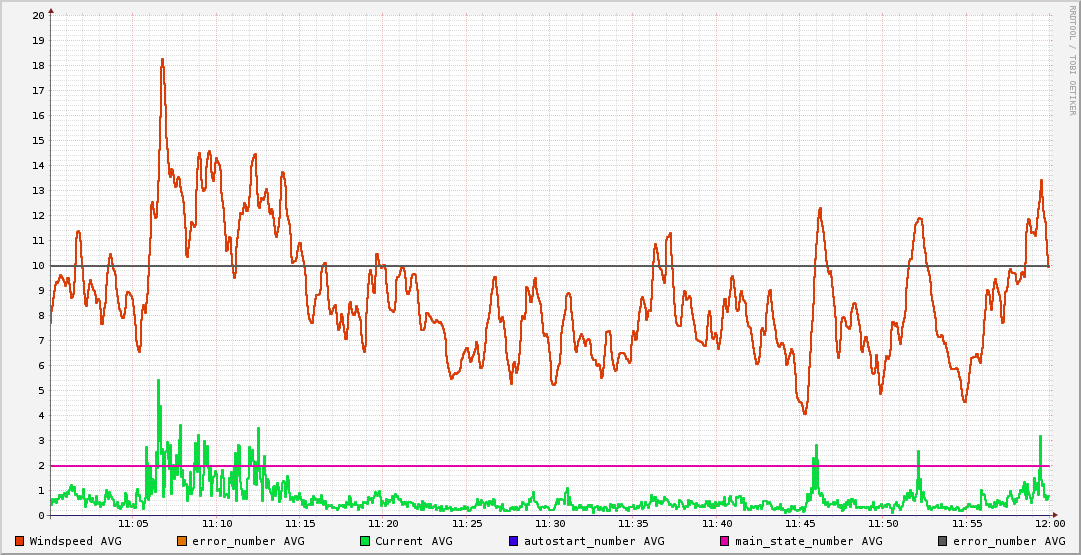Click the dark gray error_number AVG swatch
Image resolution: width=1081 pixels, height=555 pixels.
tap(942, 541)
